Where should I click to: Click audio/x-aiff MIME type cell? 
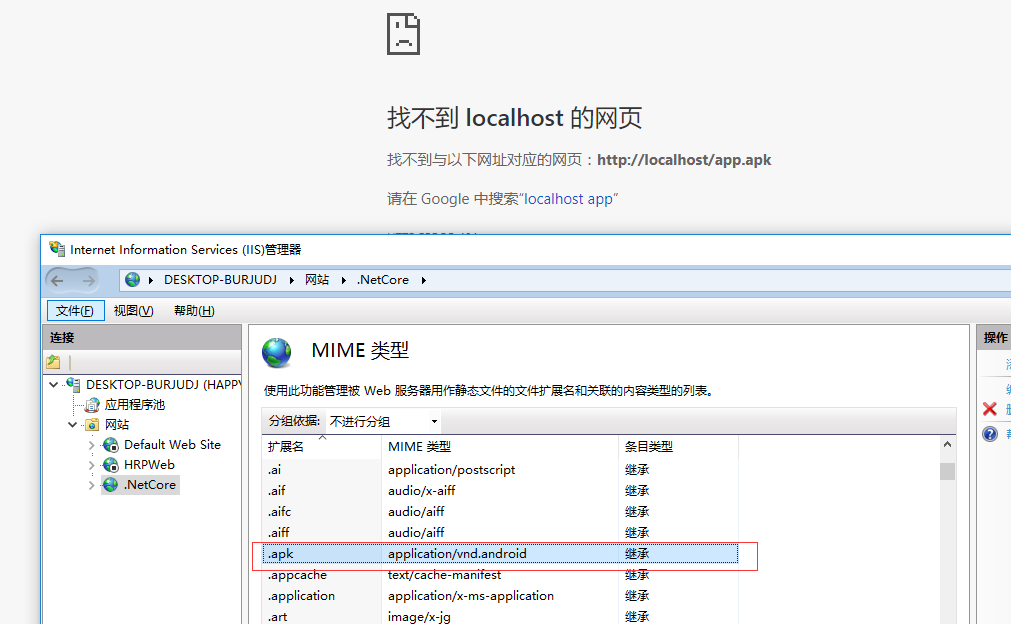422,491
